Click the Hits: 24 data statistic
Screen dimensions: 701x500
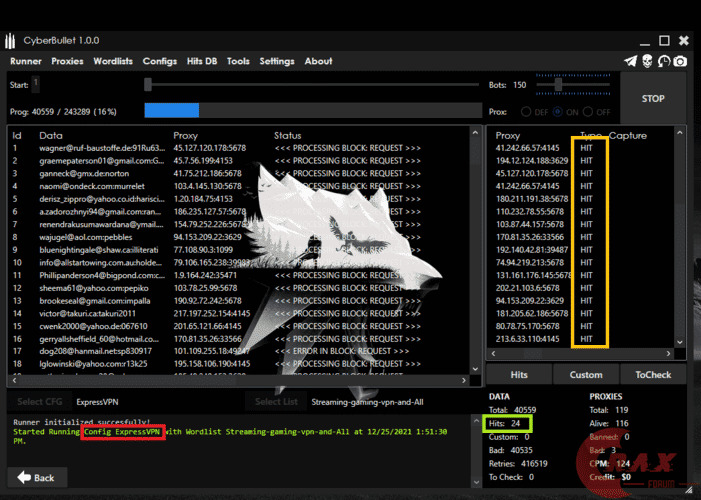pos(504,423)
